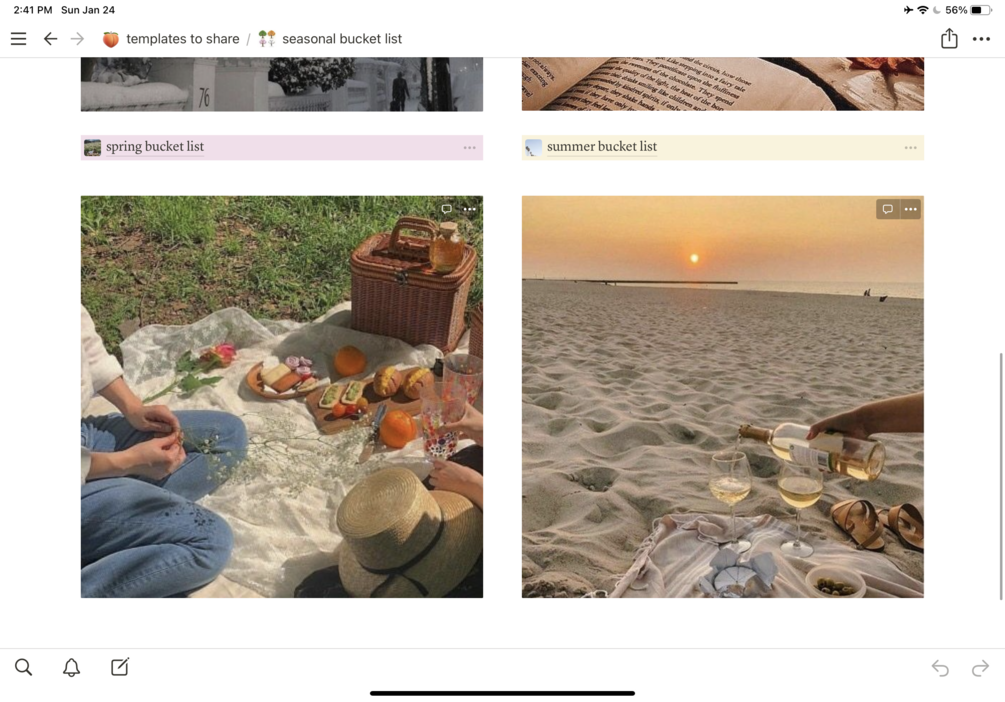Go back with the left arrow
The height and width of the screenshot is (702, 1005).
pyautogui.click(x=50, y=39)
